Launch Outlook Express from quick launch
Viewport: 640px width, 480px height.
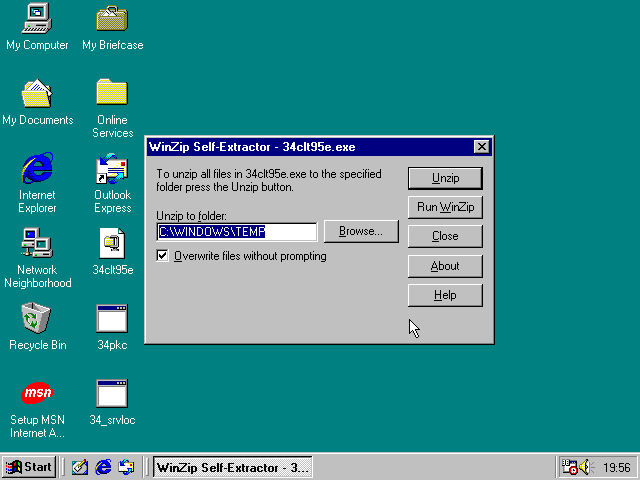click(x=126, y=467)
